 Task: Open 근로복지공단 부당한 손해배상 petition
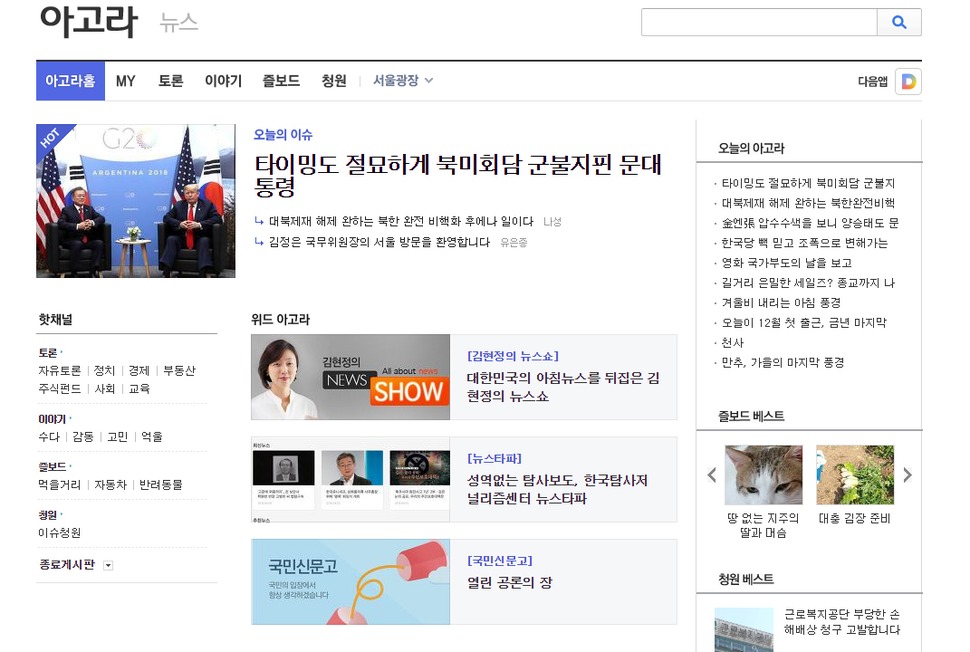point(841,622)
